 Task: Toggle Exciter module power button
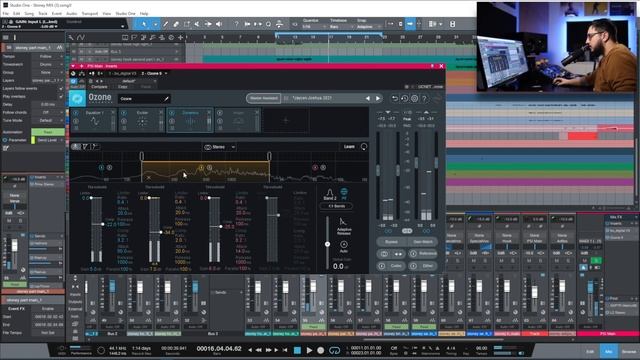pyautogui.click(x=124, y=113)
